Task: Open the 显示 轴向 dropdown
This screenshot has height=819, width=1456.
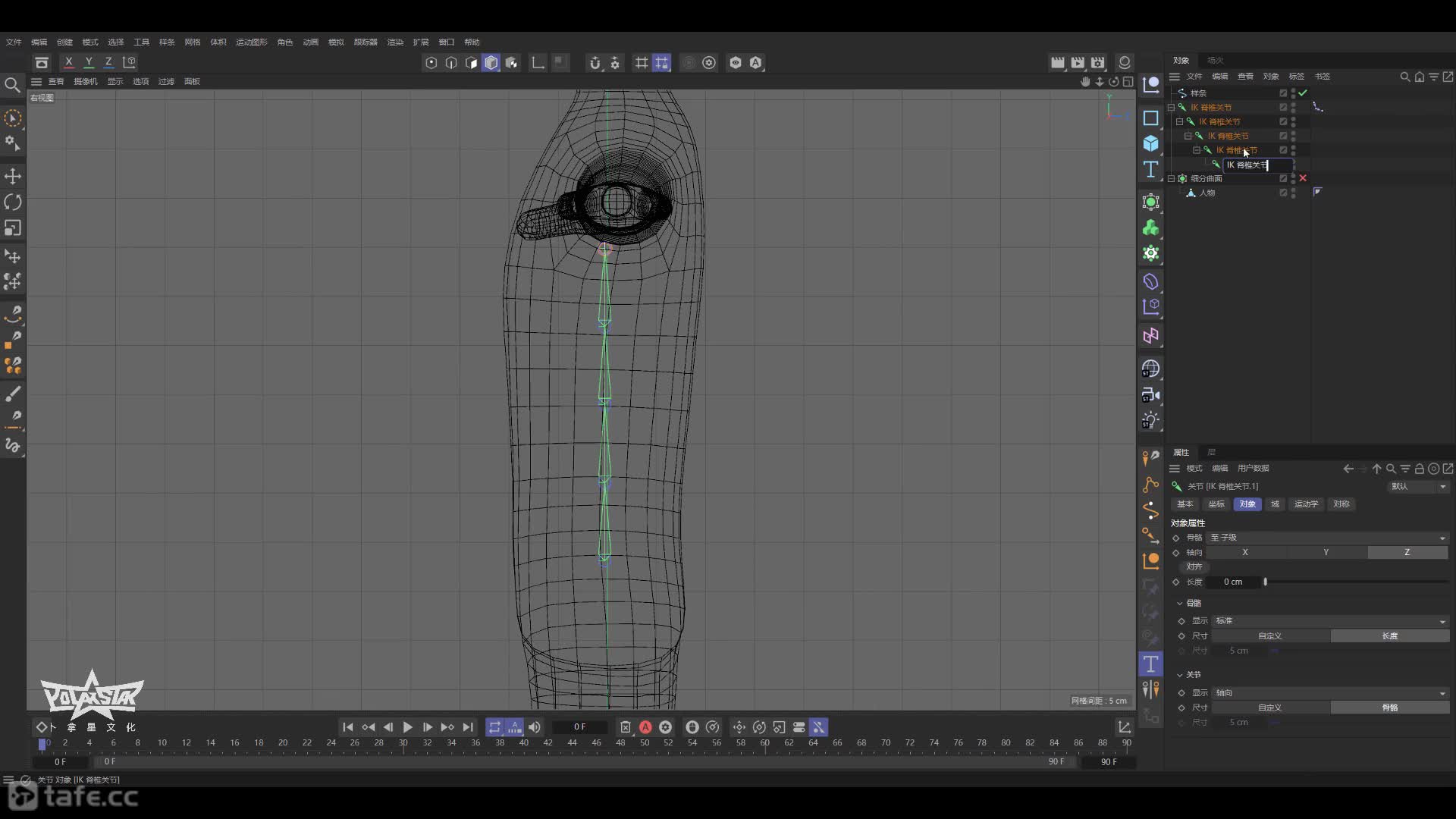Action: (x=1331, y=693)
